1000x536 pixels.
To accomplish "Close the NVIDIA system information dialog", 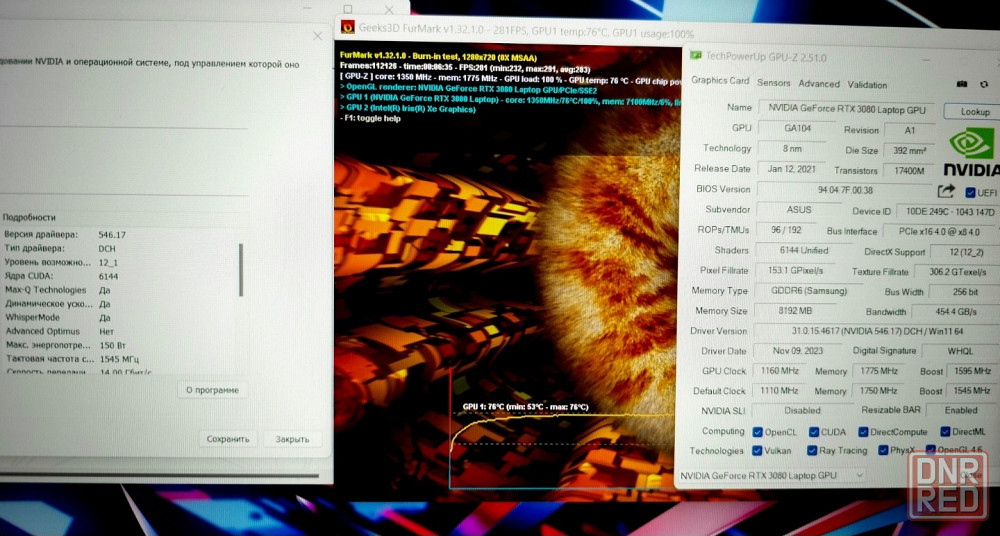I will coord(318,36).
